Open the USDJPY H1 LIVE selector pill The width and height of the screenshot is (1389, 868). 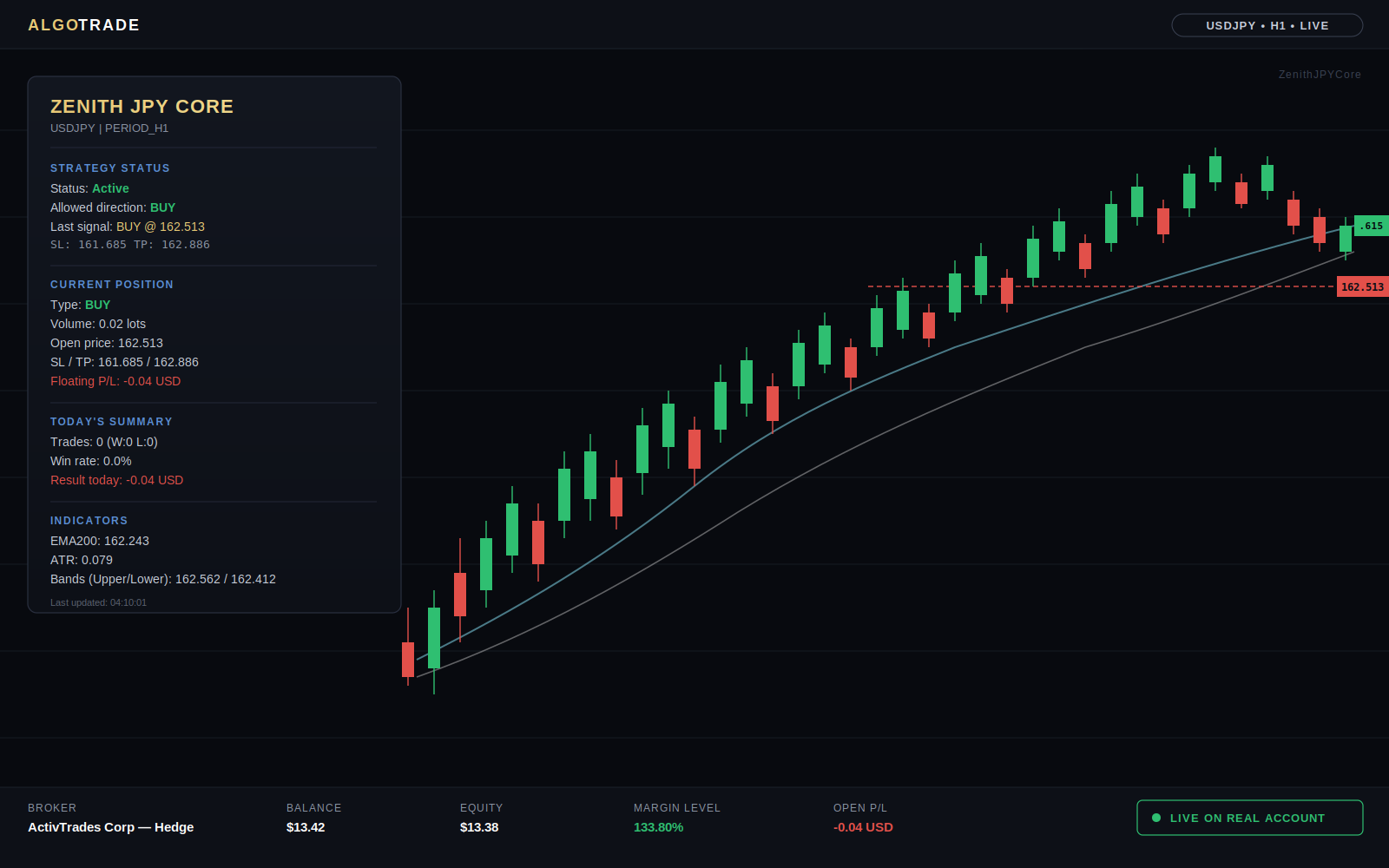pos(1267,25)
